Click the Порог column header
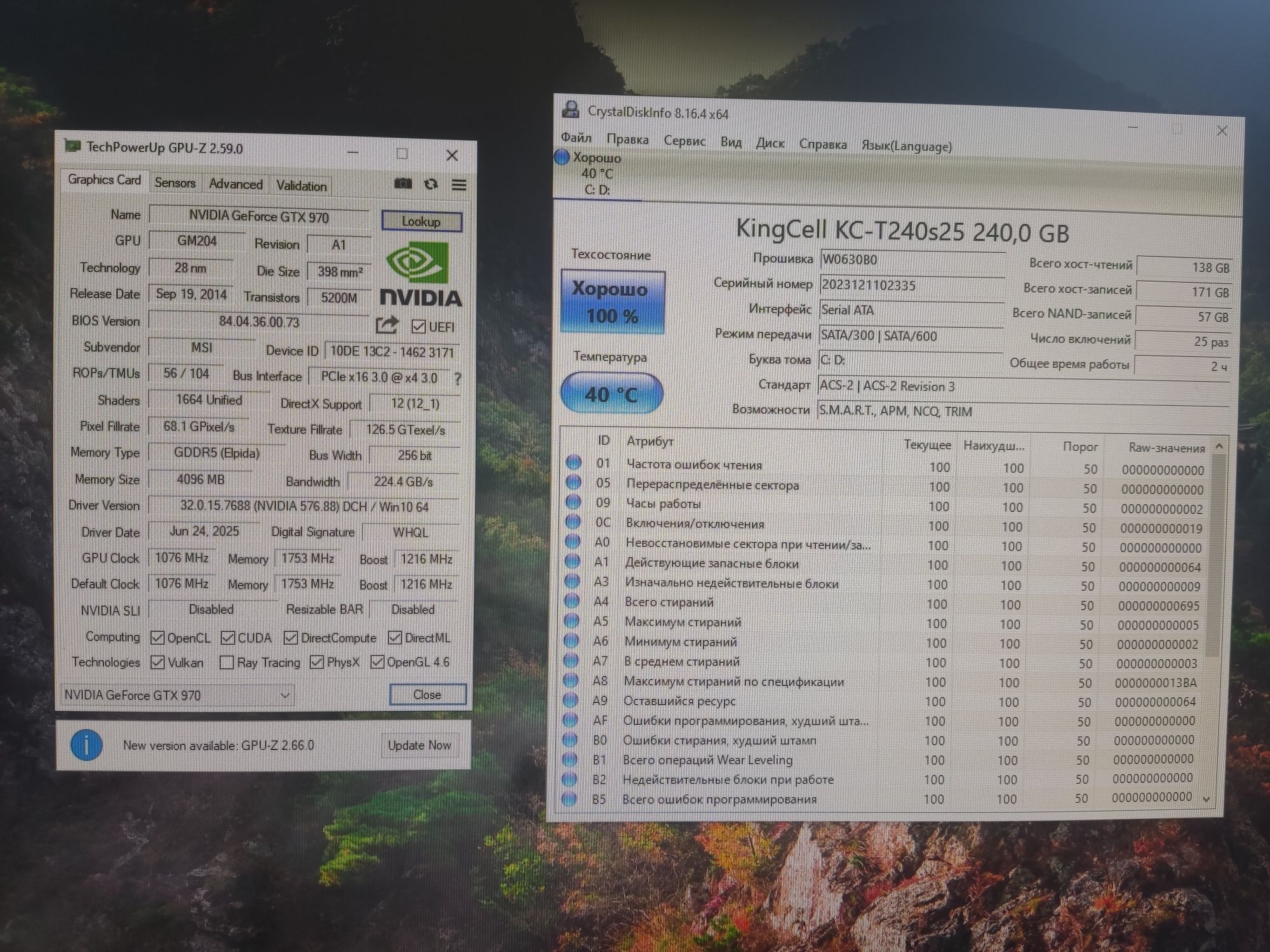This screenshot has width=1270, height=952. [1080, 447]
